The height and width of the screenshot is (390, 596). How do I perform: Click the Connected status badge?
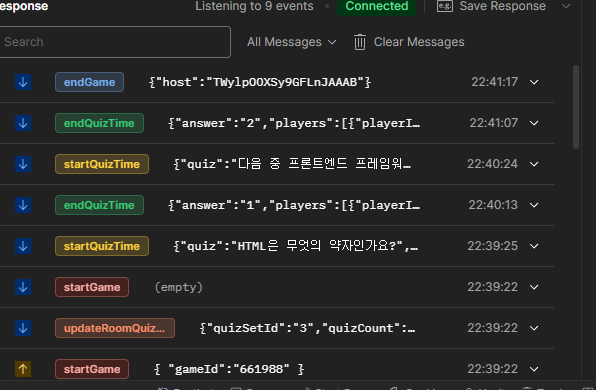pos(377,6)
